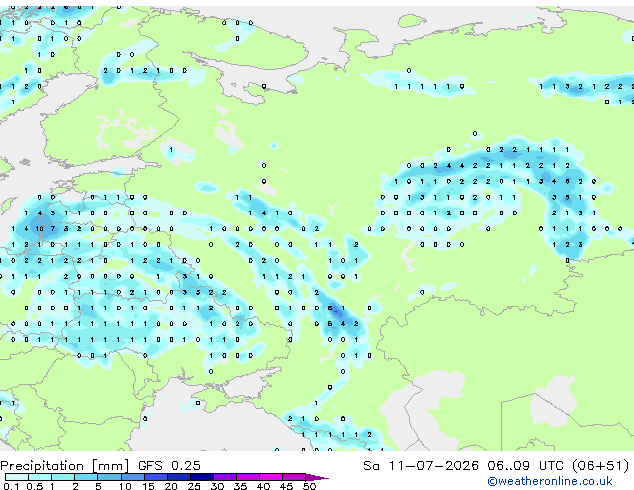
Task: Pick the 5–10 mm legend color swatch
Action: pyautogui.click(x=109, y=477)
